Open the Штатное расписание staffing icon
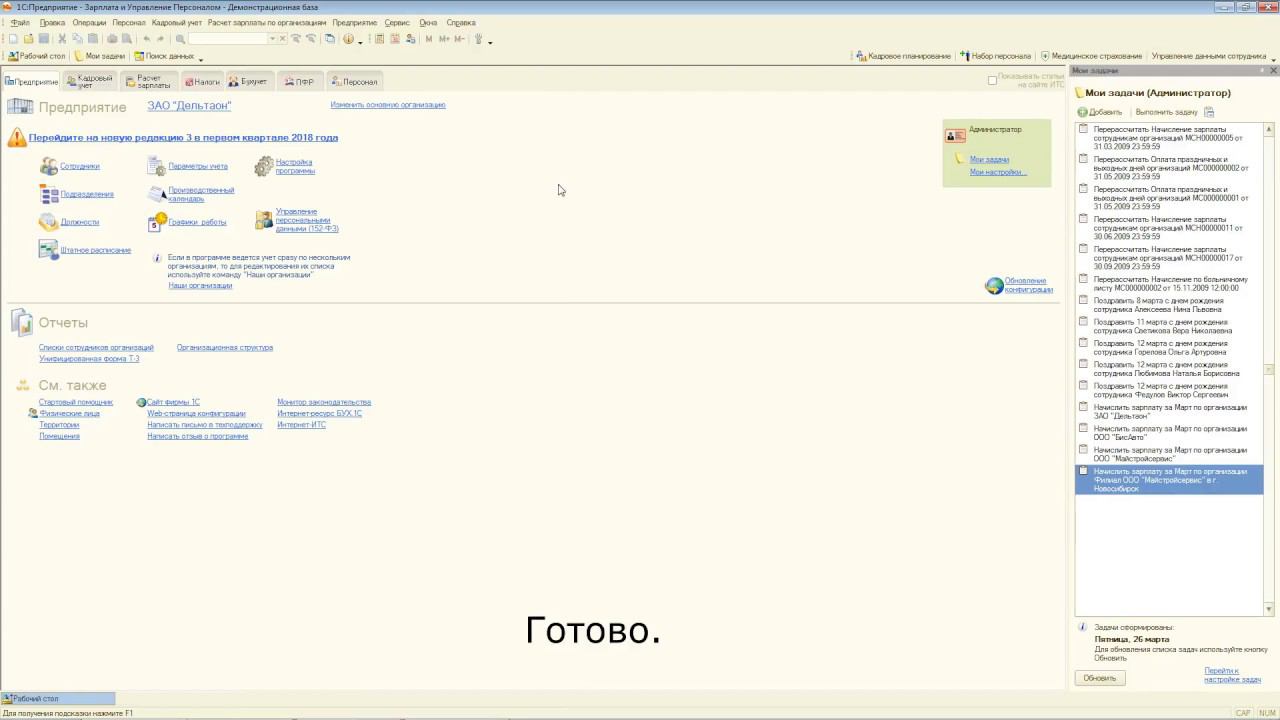 tap(48, 250)
